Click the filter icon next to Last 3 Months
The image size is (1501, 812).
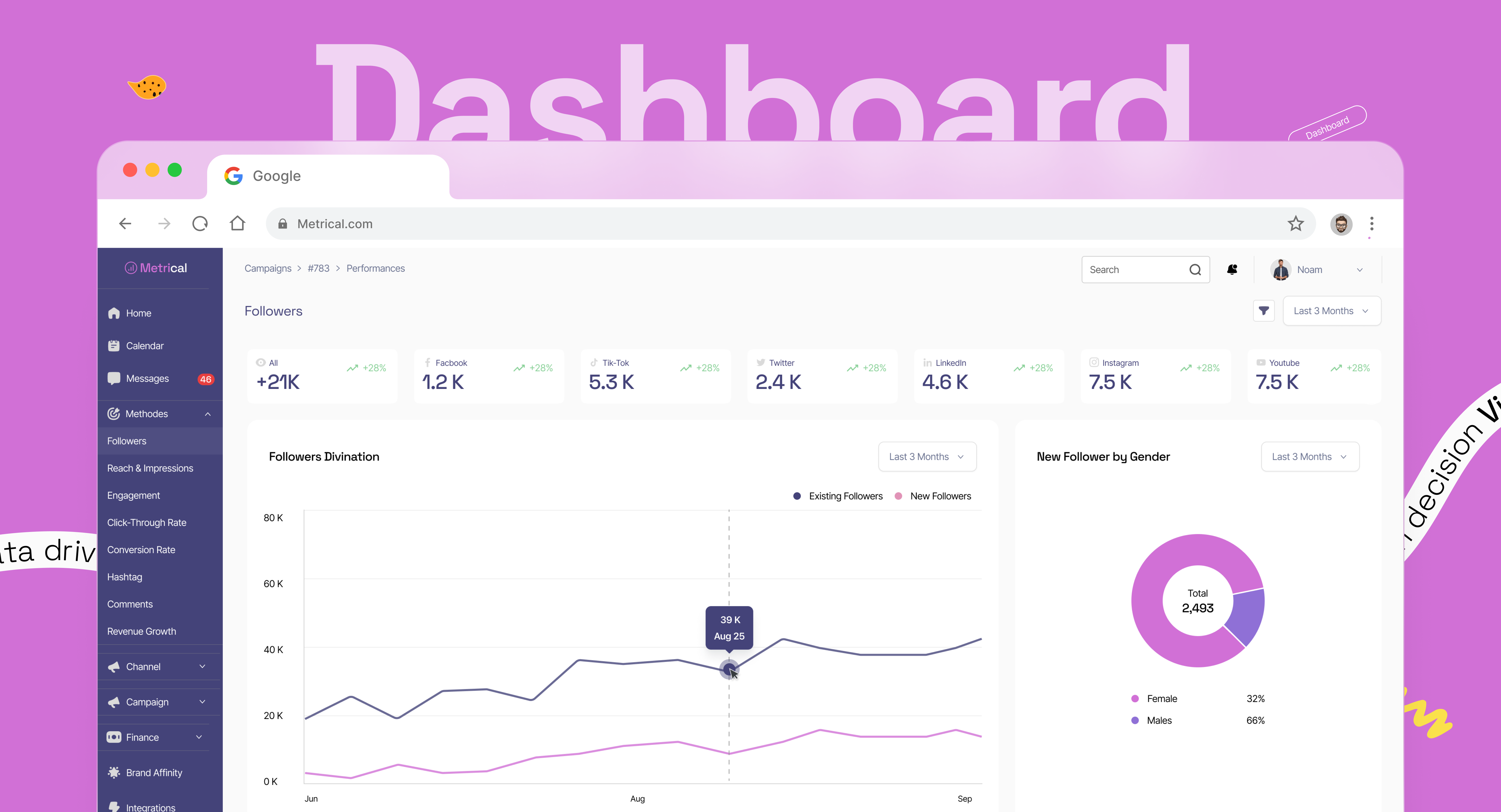(x=1264, y=311)
